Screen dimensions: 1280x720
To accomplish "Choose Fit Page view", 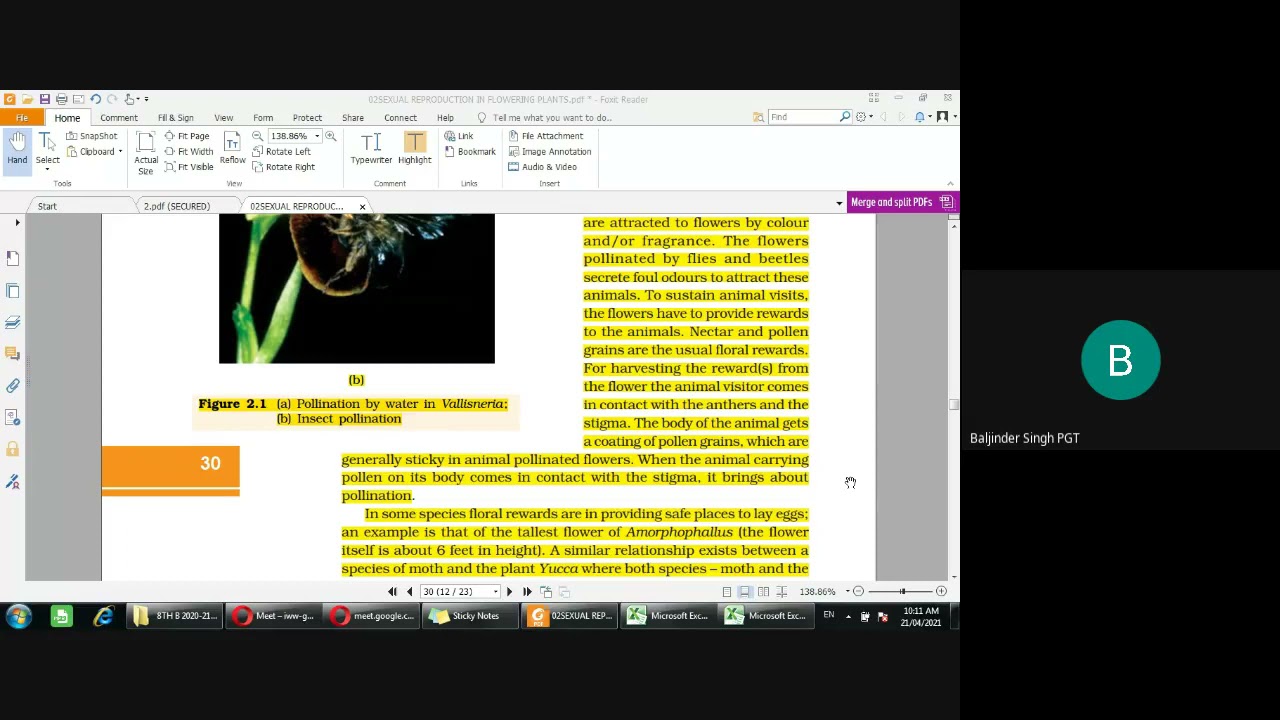I will tap(187, 136).
